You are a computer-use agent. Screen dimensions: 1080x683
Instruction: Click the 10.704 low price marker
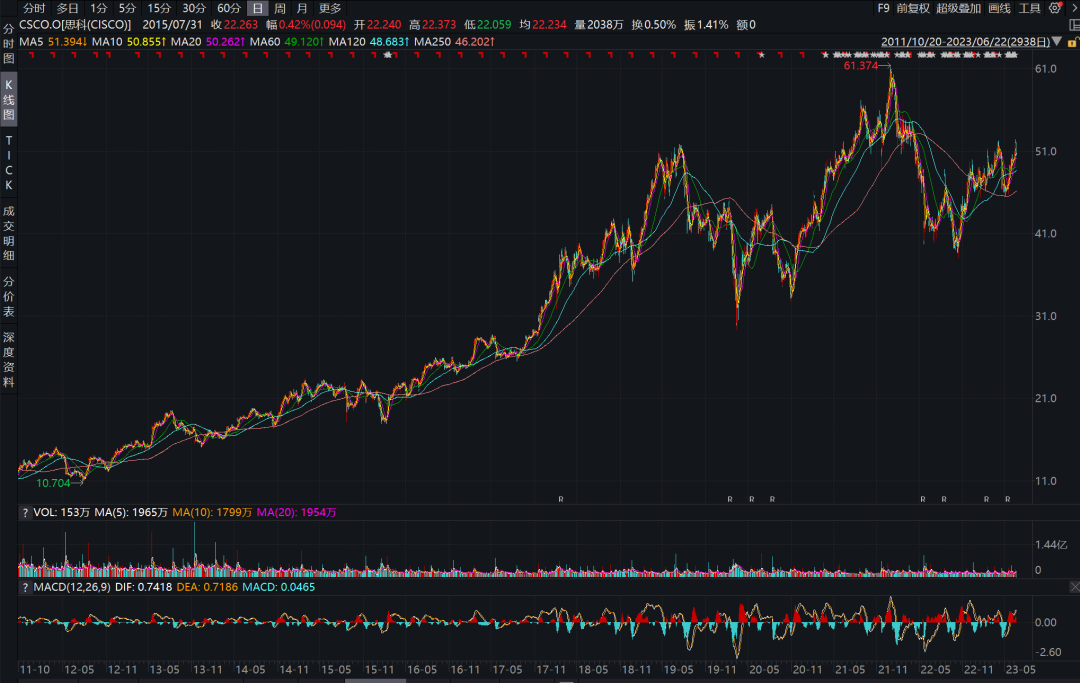coord(53,483)
